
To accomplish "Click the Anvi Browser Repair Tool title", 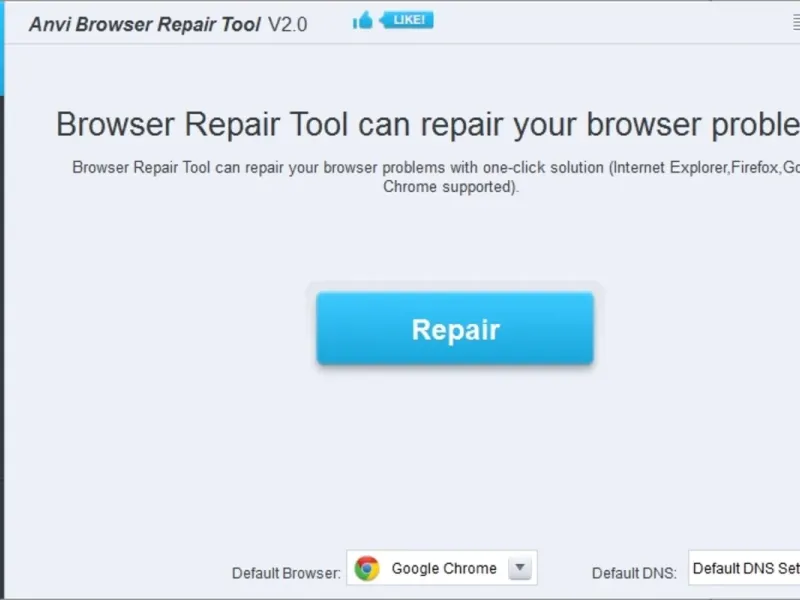I will point(145,24).
